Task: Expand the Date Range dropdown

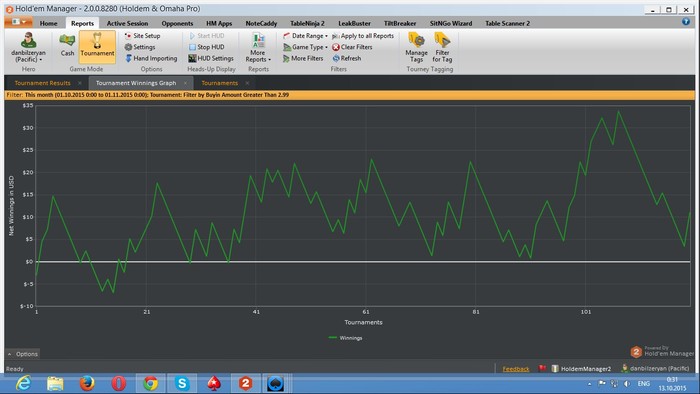Action: [305, 36]
